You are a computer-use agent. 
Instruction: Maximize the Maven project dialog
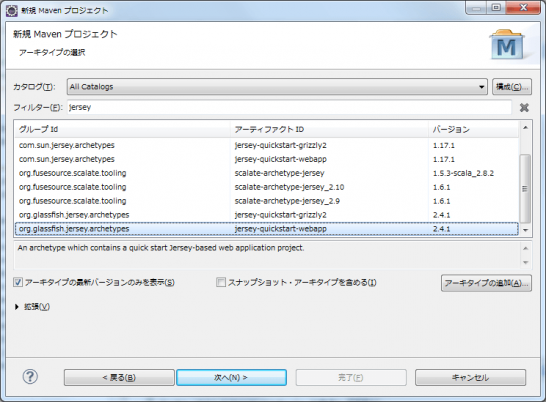click(496, 8)
